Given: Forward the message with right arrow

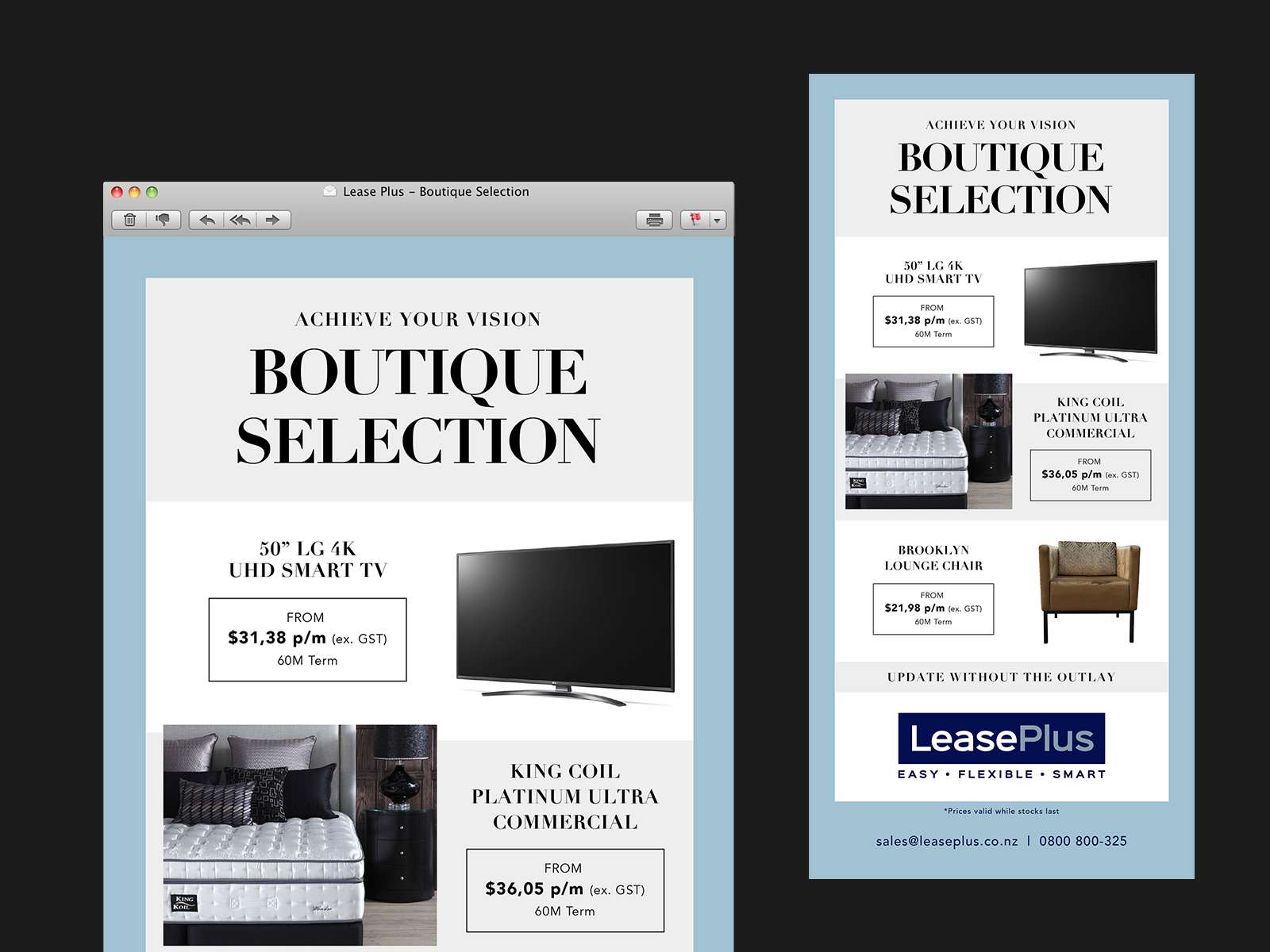Looking at the screenshot, I should point(273,220).
